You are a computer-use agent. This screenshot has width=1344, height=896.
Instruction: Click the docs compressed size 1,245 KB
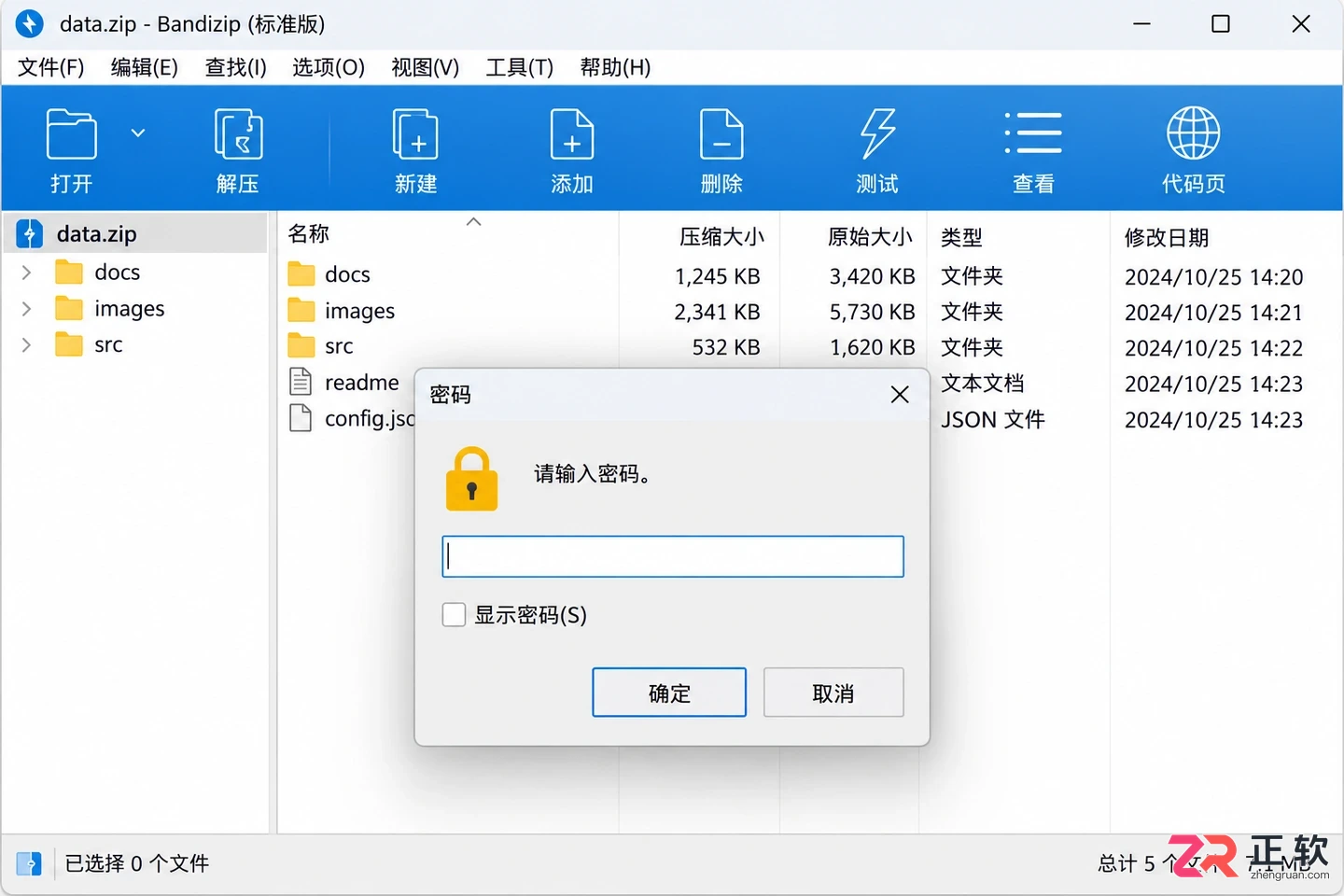click(x=718, y=276)
